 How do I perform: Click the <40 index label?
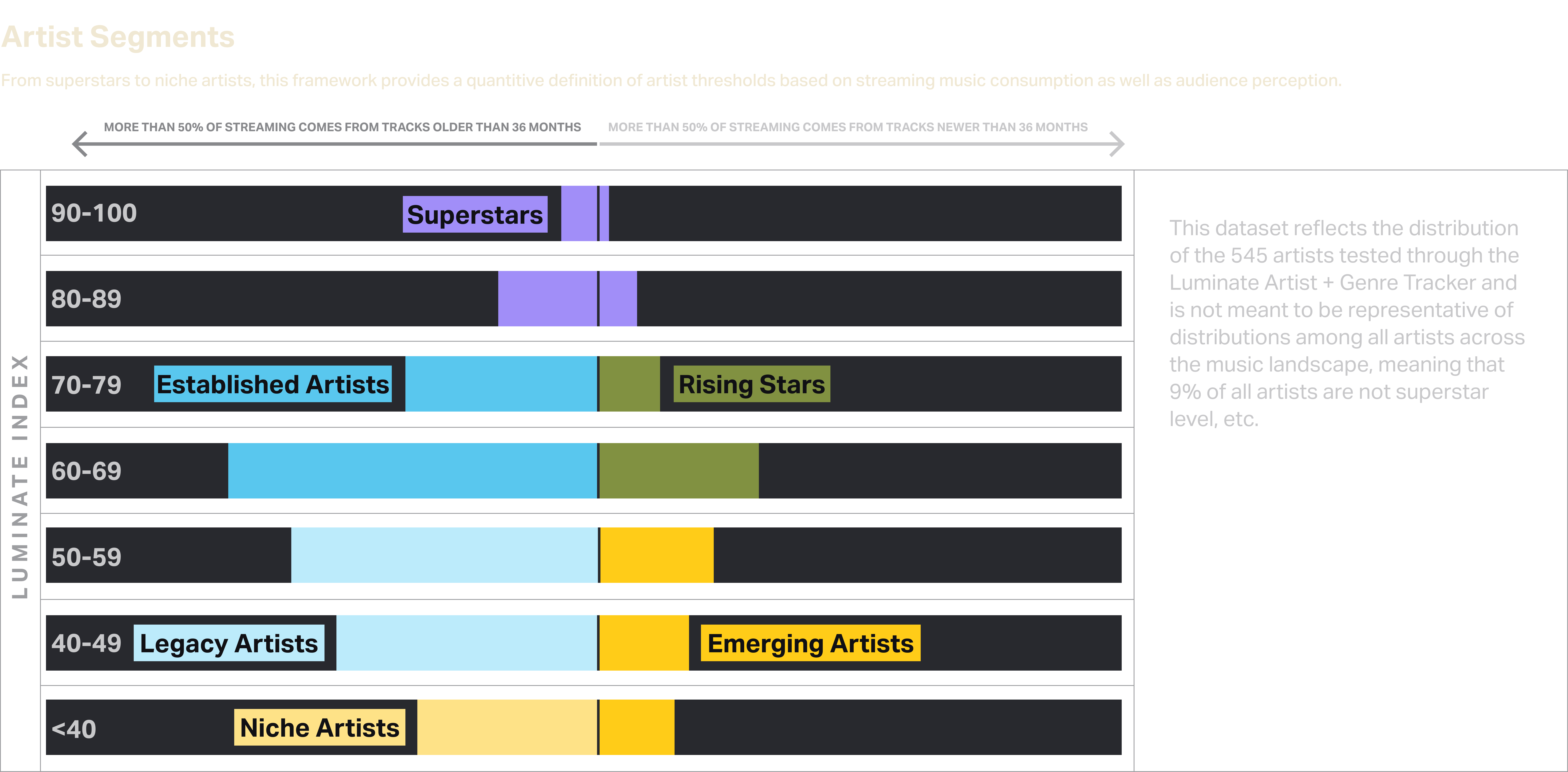(74, 729)
